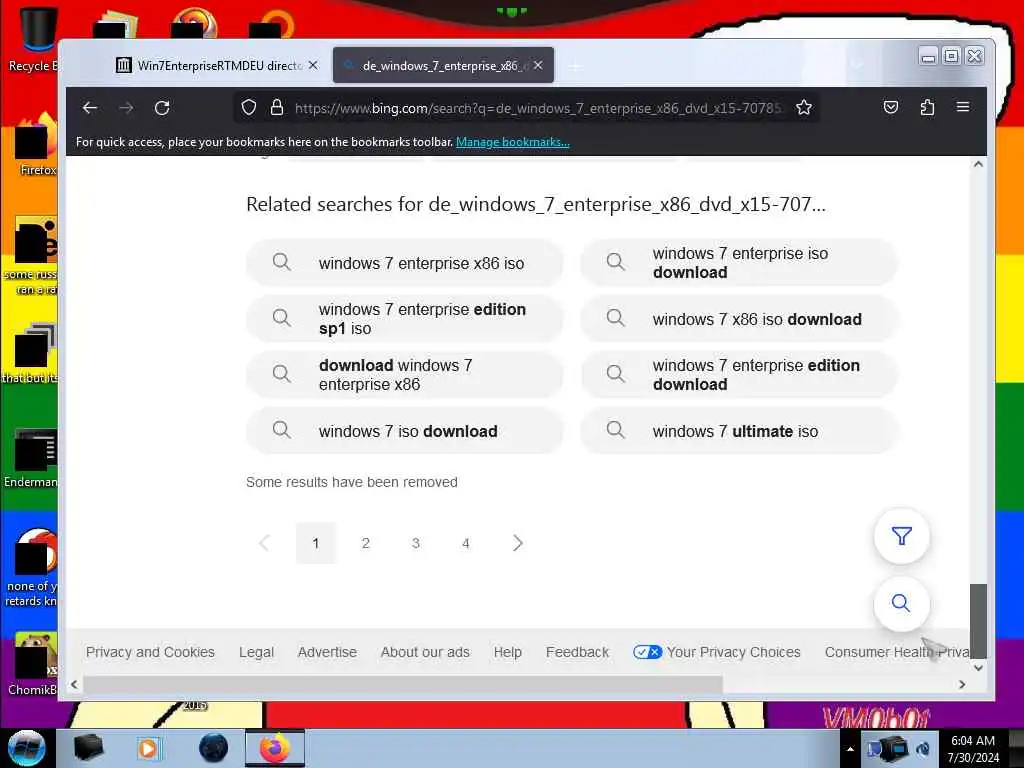Open the media player taskbar icon
The width and height of the screenshot is (1024, 768).
point(149,748)
